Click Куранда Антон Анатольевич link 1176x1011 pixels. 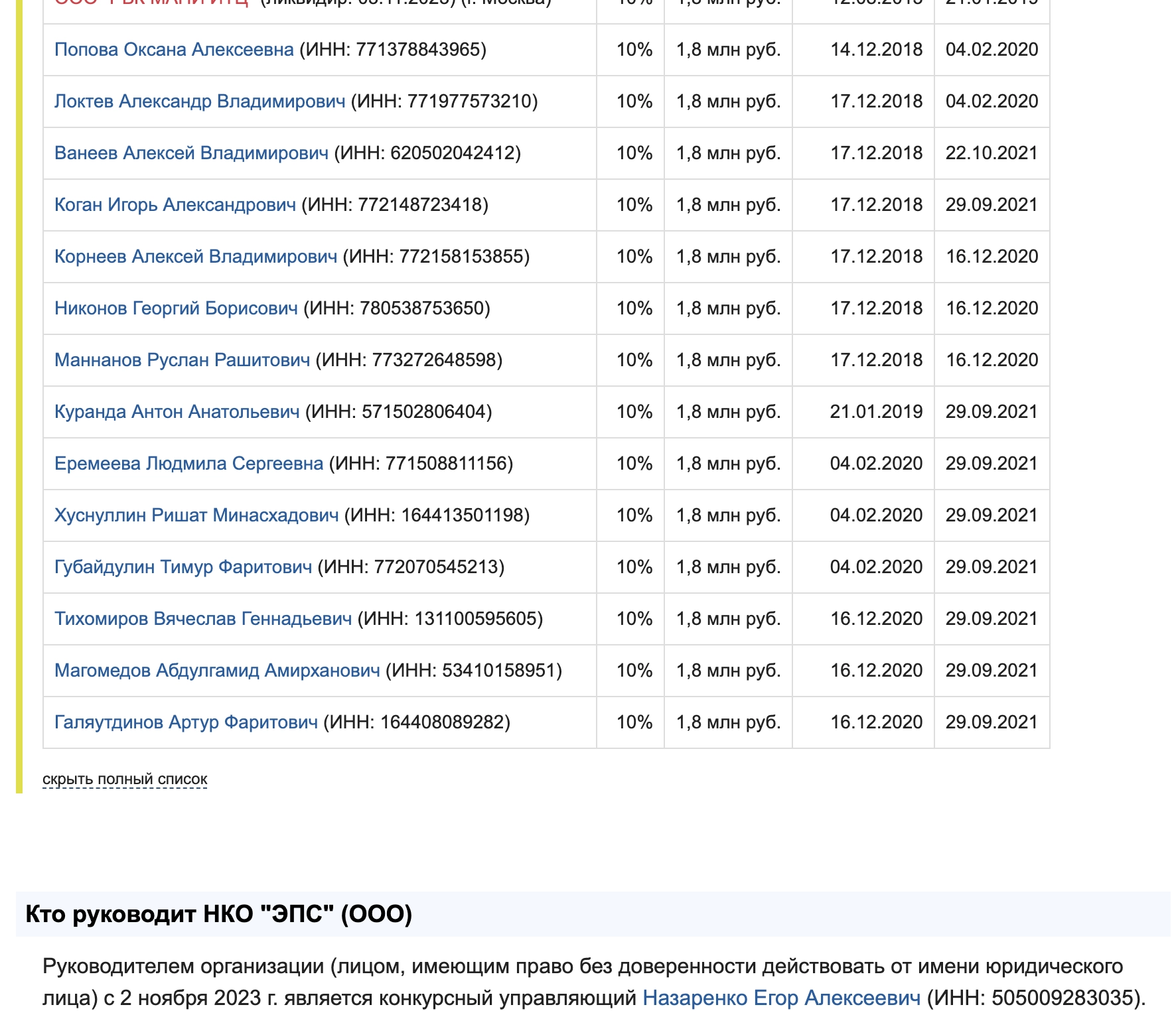[x=177, y=412]
